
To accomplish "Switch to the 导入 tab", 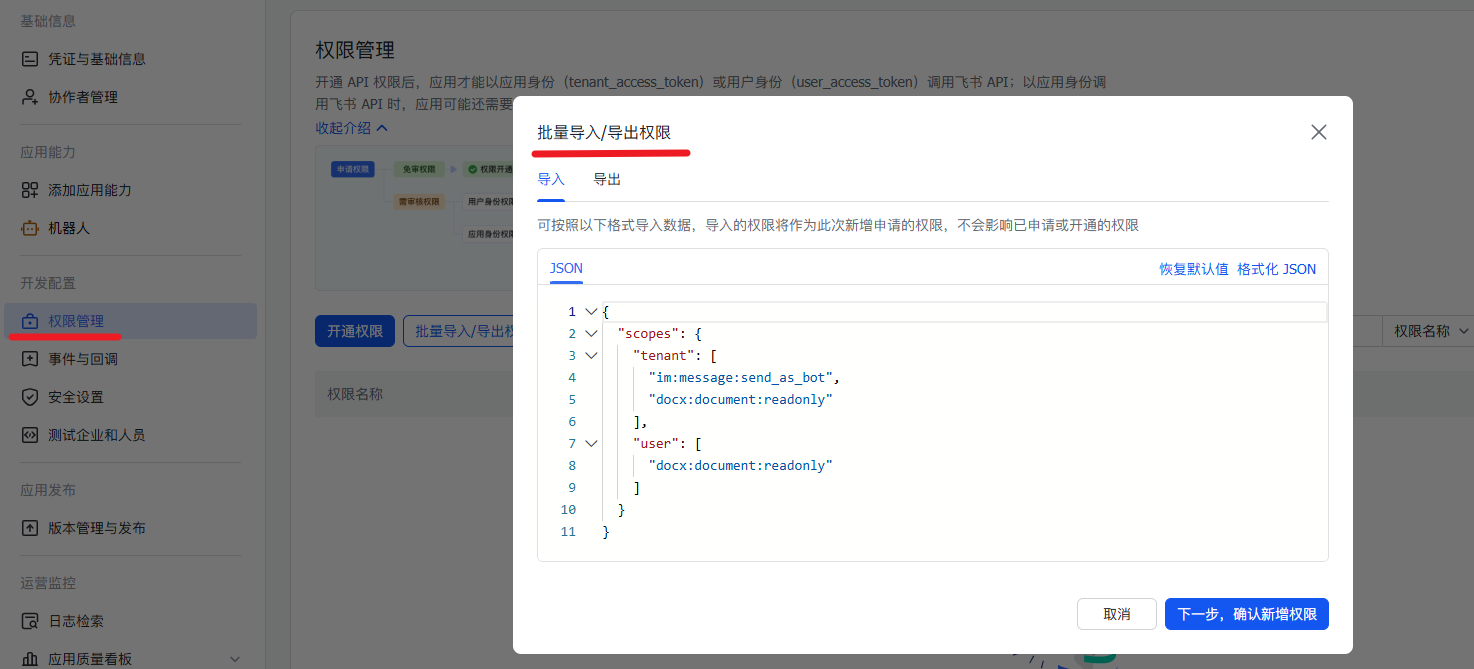I will (551, 180).
